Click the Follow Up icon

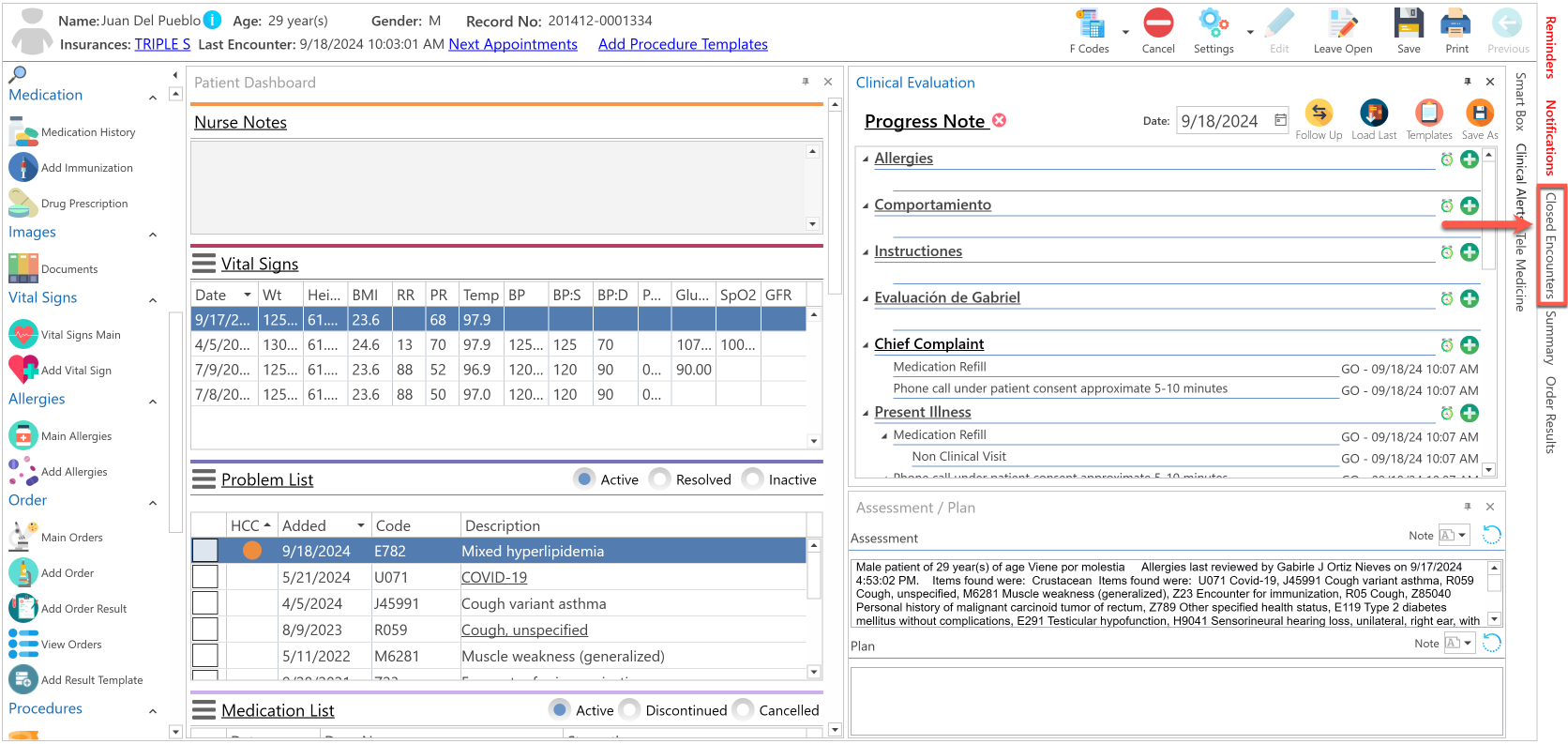[x=1319, y=114]
